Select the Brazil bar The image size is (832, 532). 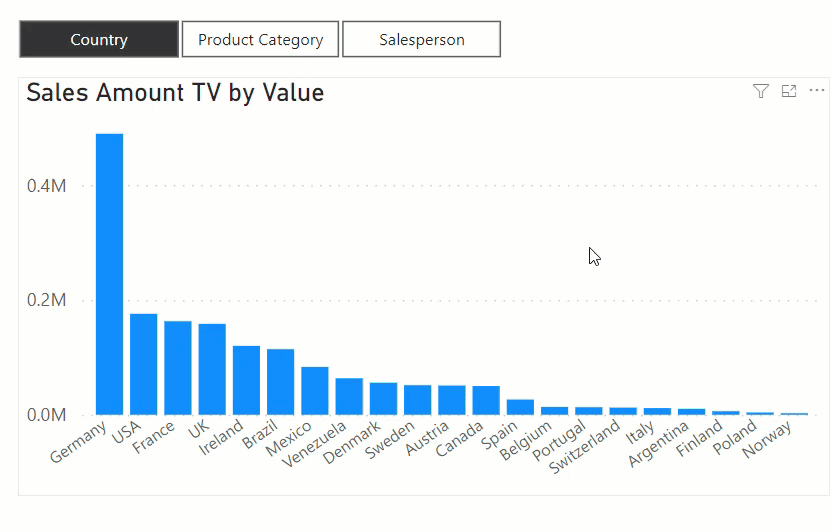pos(281,382)
